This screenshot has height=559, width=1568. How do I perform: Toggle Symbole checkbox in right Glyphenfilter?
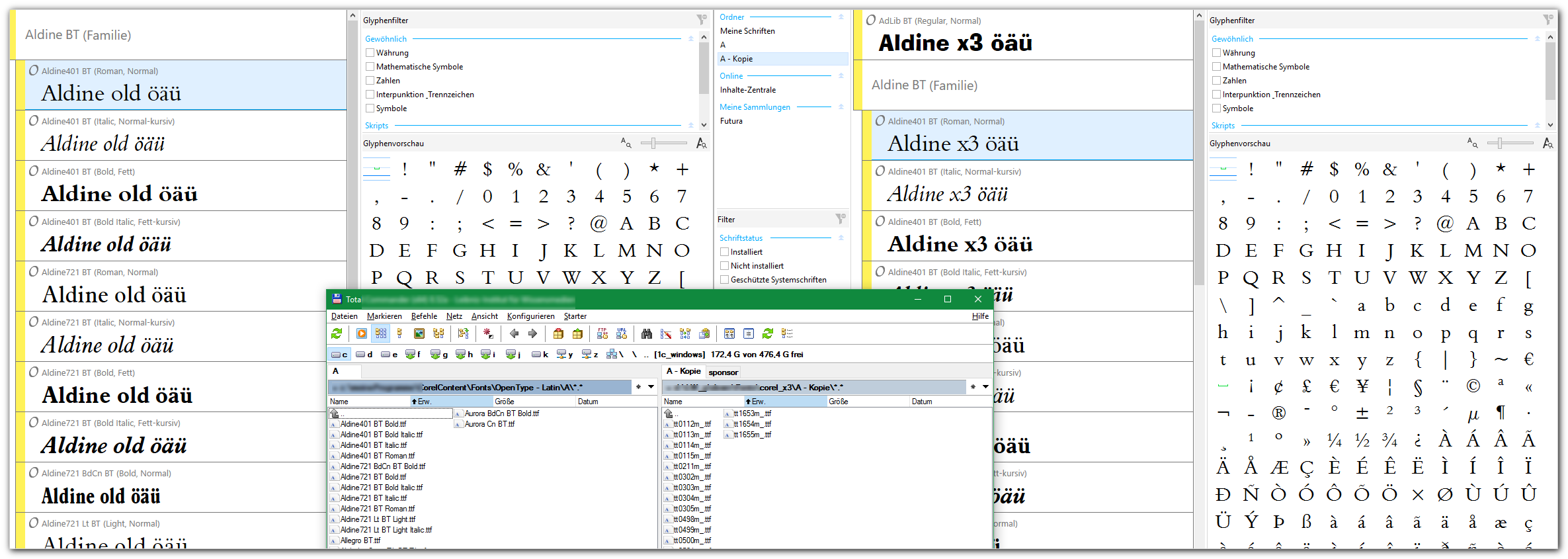point(1217,108)
